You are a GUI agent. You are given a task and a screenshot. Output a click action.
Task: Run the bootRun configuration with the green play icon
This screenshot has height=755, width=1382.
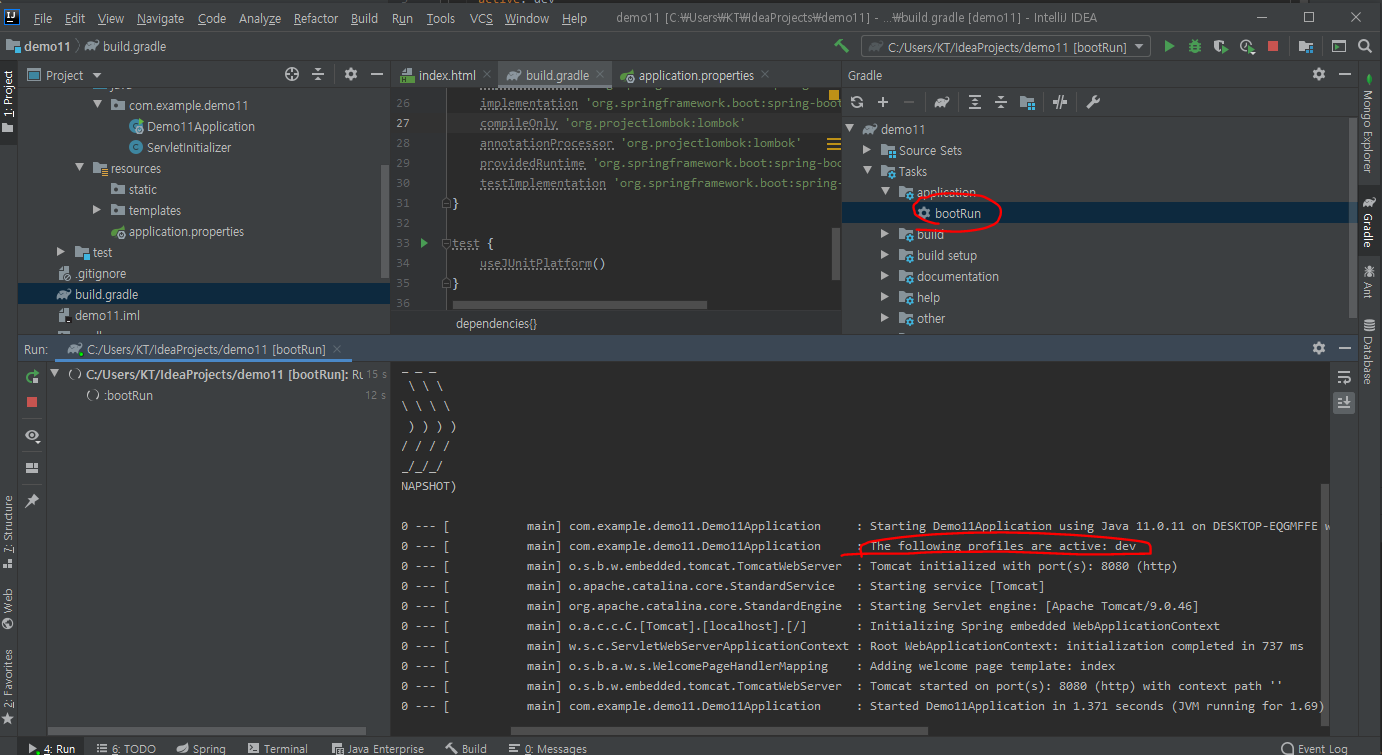1169,46
